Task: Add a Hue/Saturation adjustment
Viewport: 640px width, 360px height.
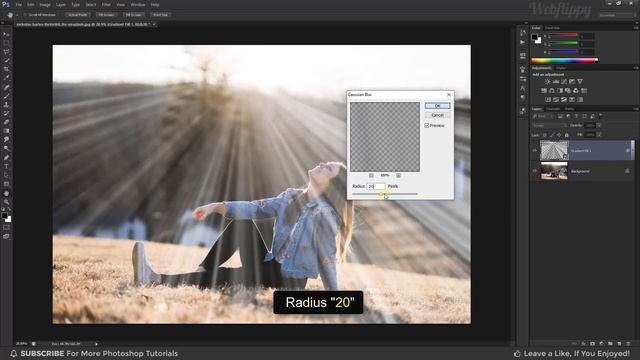Action: (x=544, y=91)
